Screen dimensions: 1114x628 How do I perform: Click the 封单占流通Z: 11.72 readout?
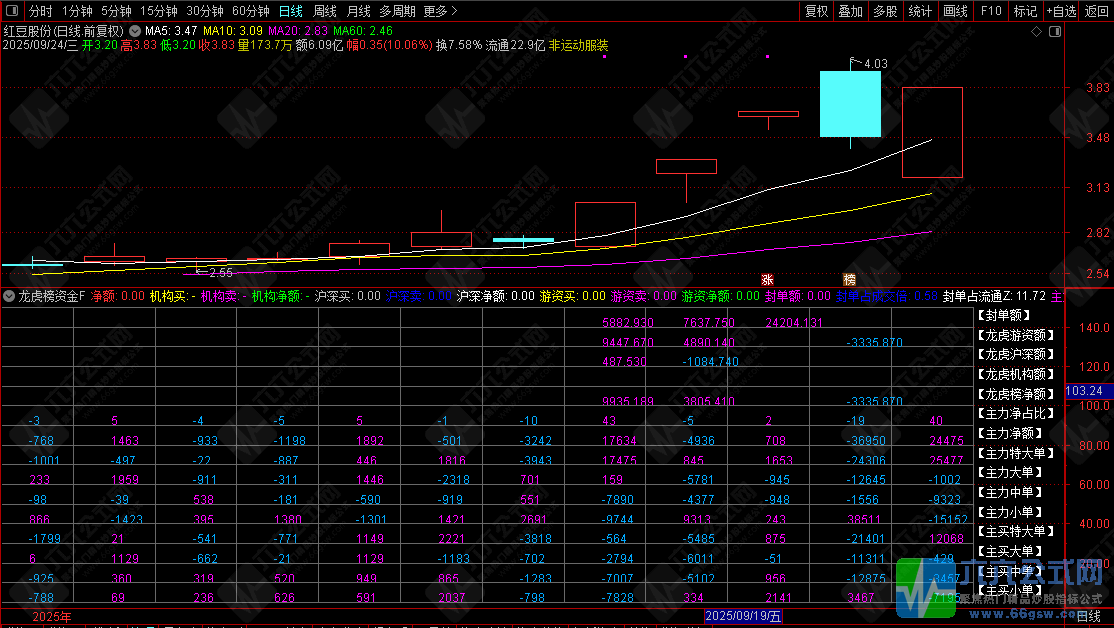[x=994, y=296]
